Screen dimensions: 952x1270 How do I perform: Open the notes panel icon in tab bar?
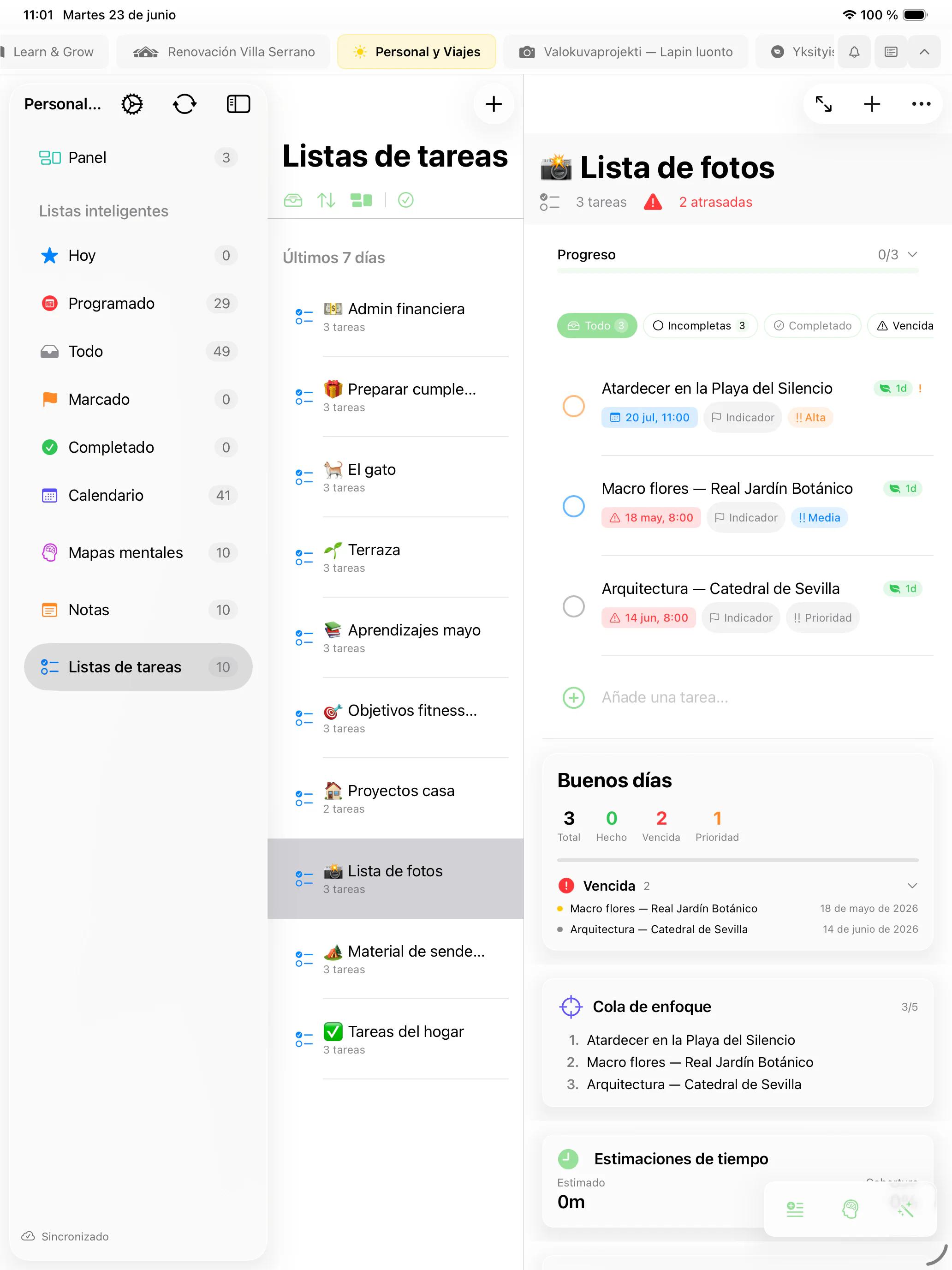tap(891, 52)
